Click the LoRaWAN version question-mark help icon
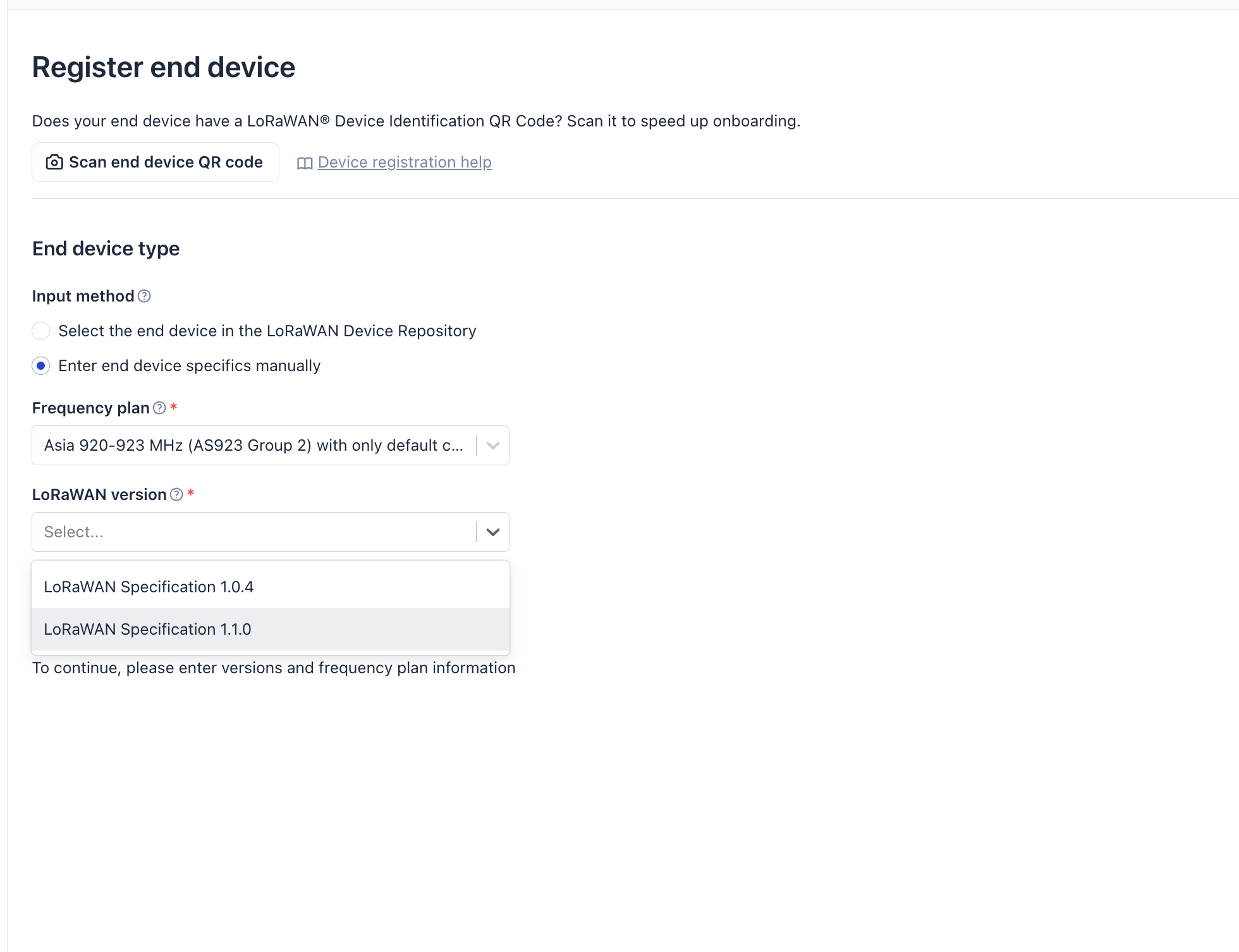This screenshot has width=1239, height=952. (176, 494)
